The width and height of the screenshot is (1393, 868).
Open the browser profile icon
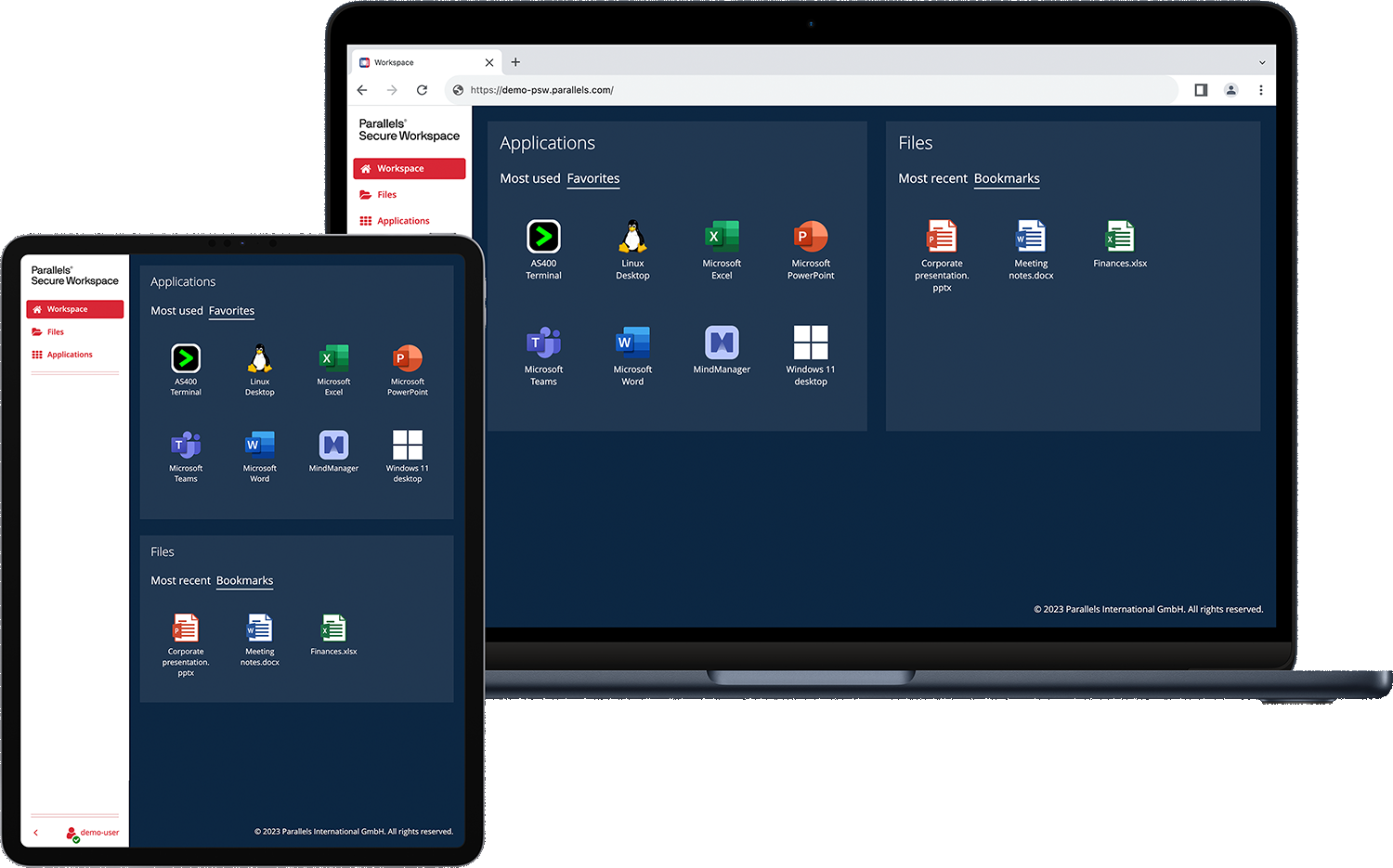point(1230,90)
